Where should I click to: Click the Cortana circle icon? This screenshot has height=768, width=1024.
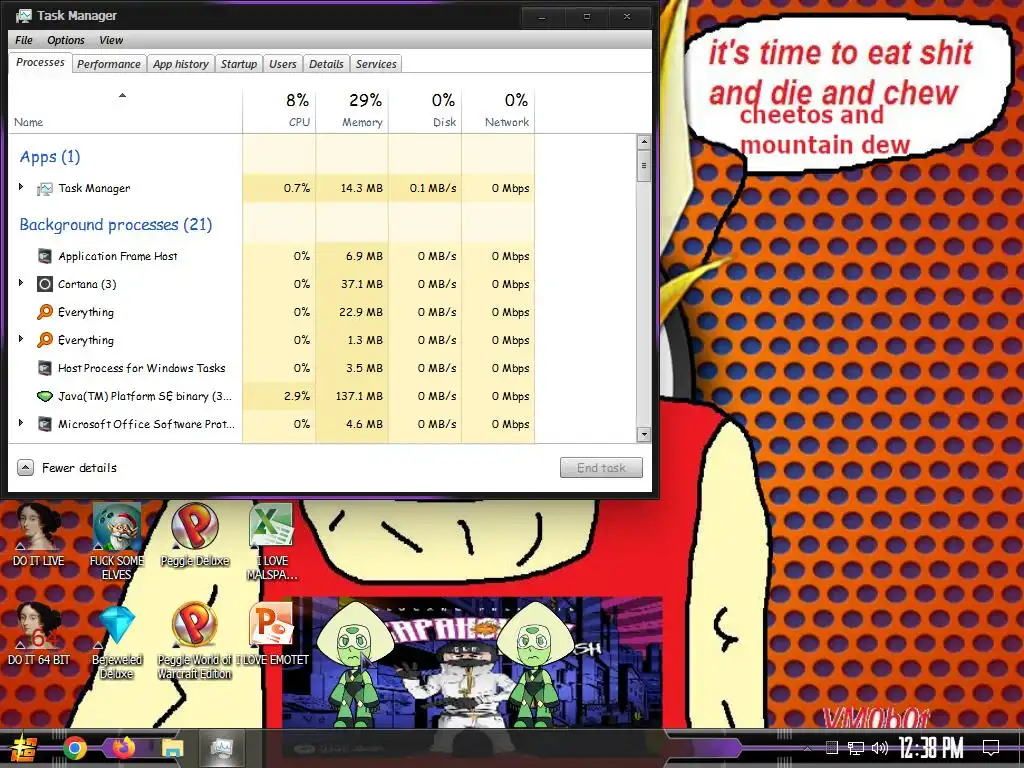point(44,284)
